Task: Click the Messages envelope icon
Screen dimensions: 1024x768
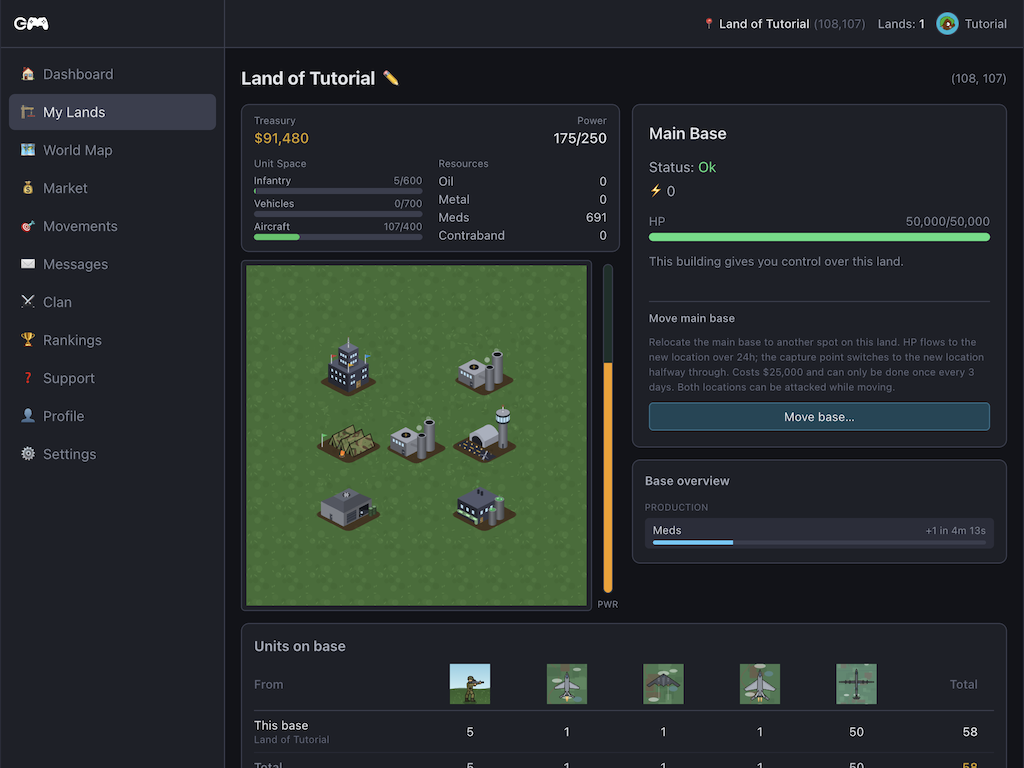Action: pyautogui.click(x=27, y=264)
